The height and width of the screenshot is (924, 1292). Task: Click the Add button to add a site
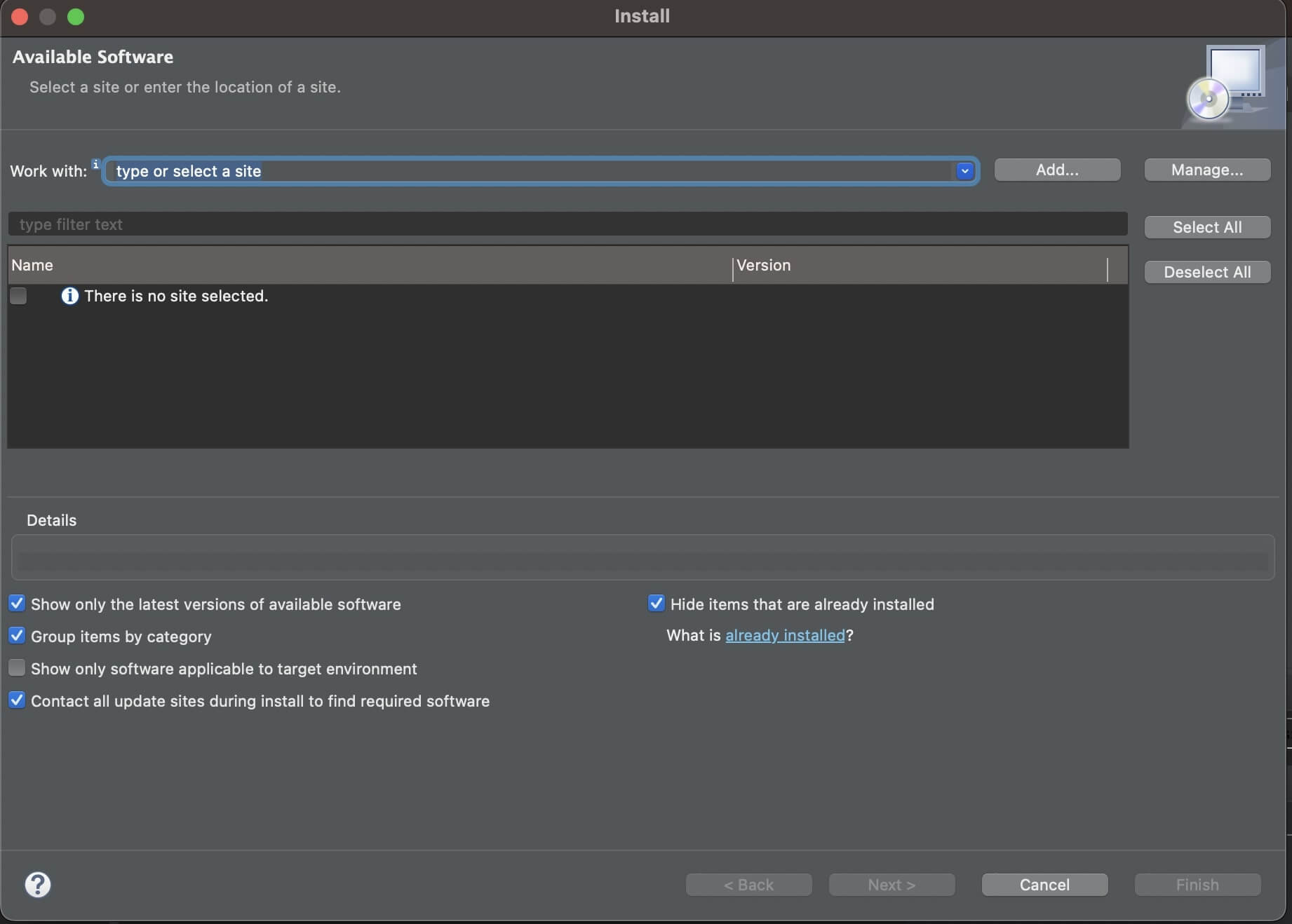(1057, 170)
